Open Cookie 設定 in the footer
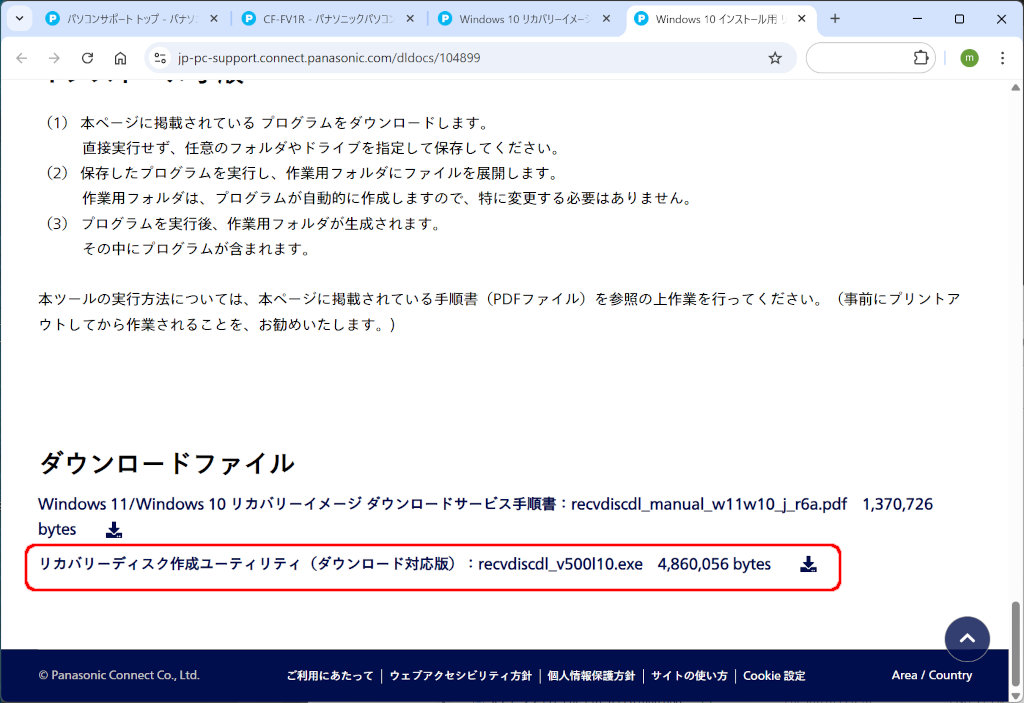This screenshot has width=1024, height=703. pyautogui.click(x=774, y=676)
